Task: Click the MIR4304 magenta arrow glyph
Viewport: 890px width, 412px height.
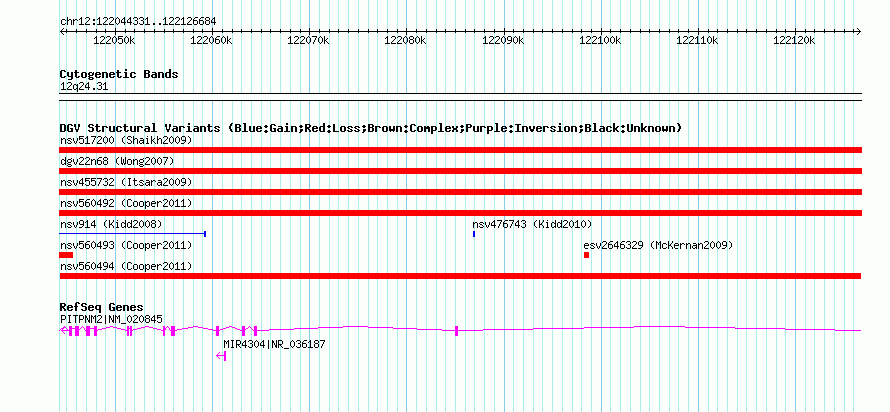Action: tap(221, 356)
